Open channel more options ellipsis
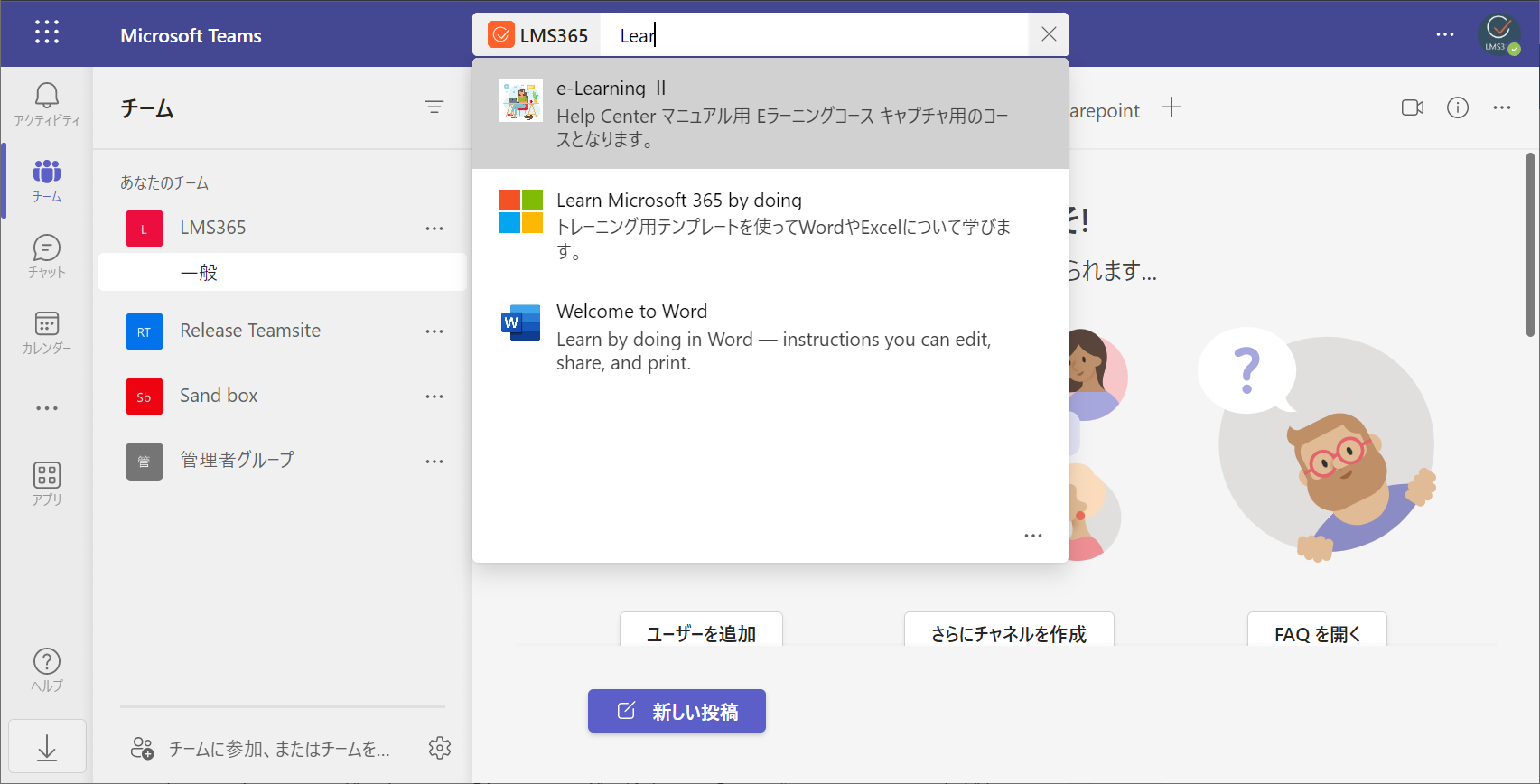The width and height of the screenshot is (1540, 784). (x=1502, y=107)
